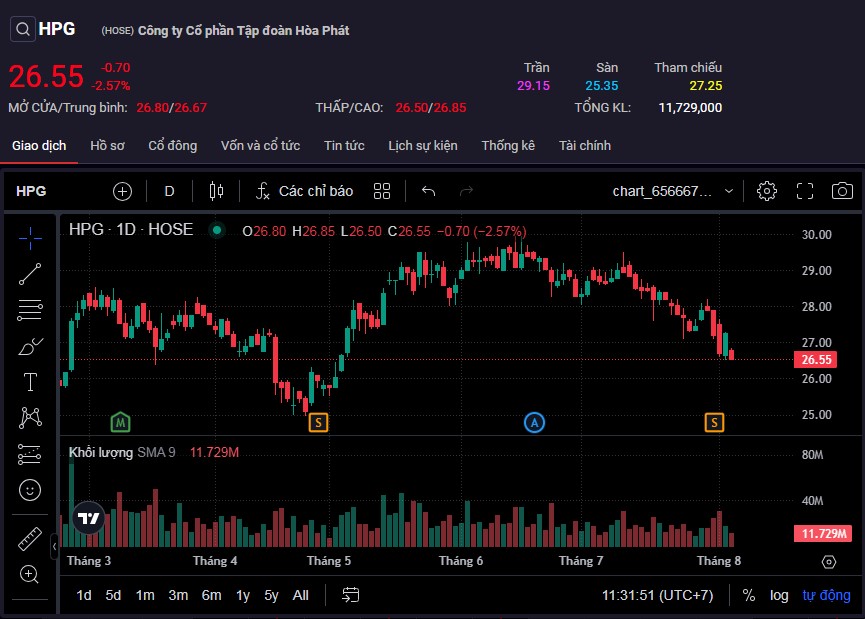Set time range to 6m

[x=211, y=595]
